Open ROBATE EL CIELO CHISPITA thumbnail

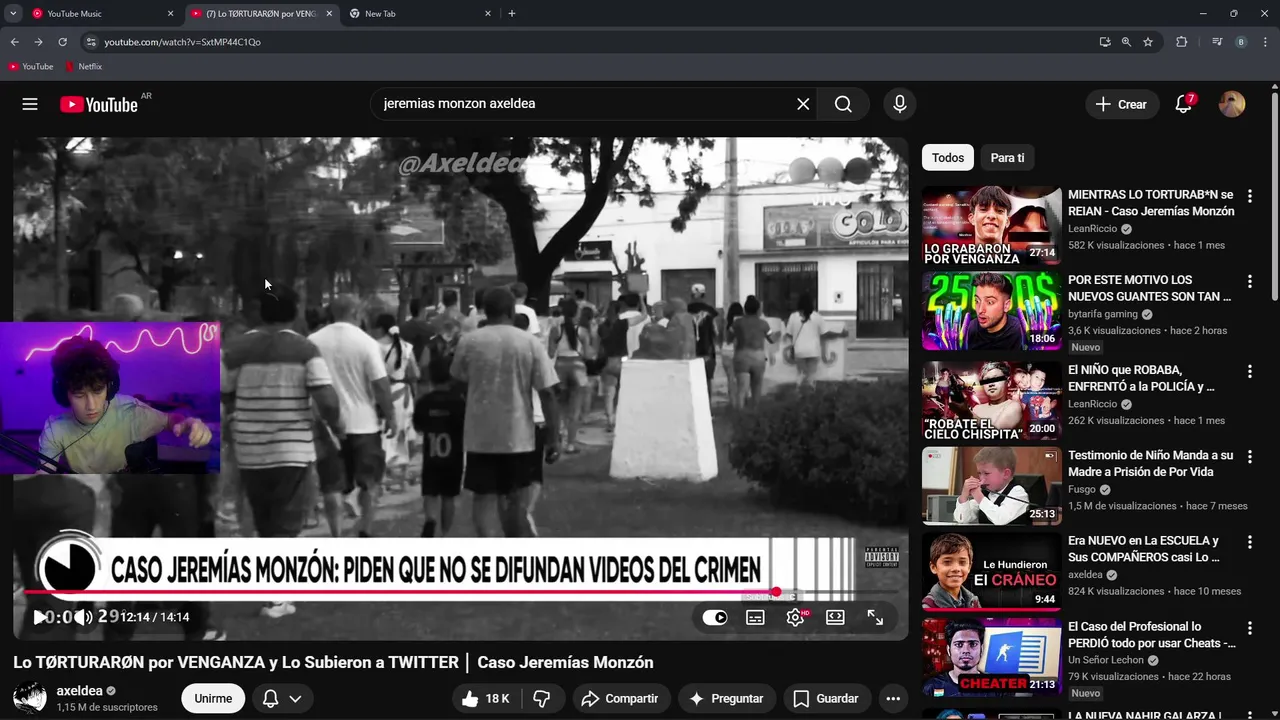(x=991, y=401)
